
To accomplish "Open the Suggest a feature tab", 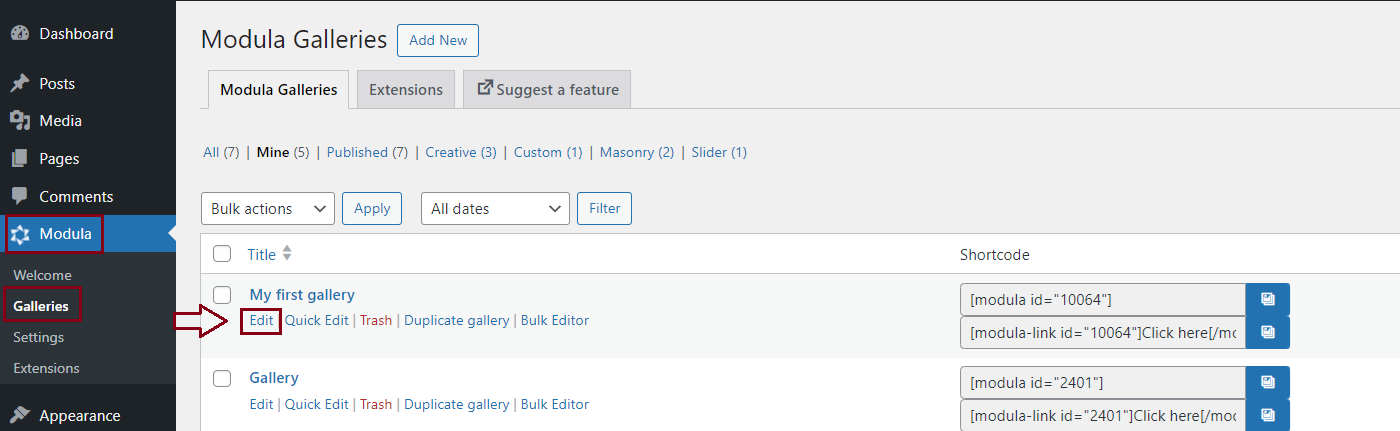I will (547, 89).
